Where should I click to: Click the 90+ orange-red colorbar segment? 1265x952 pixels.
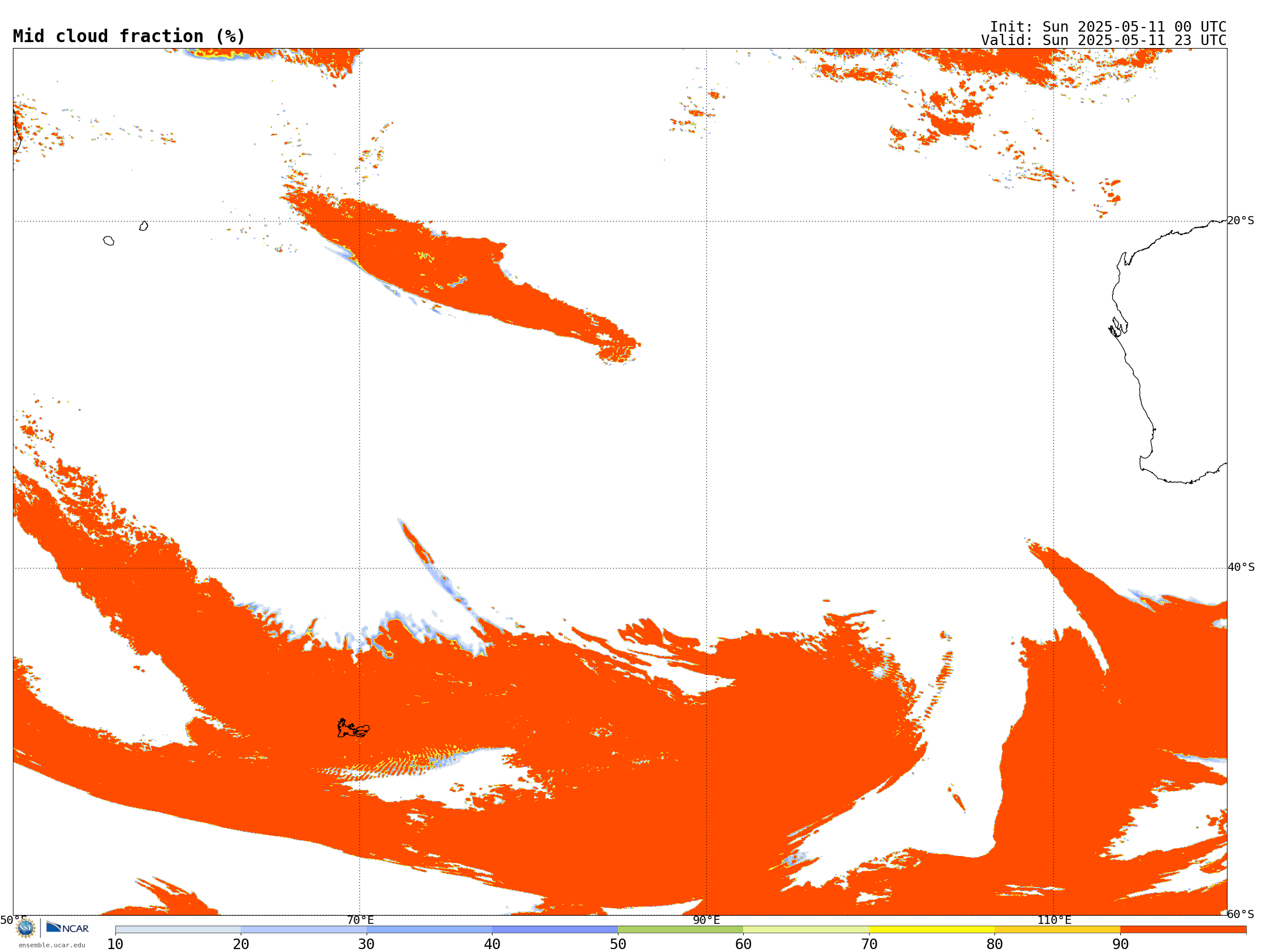point(1183,930)
